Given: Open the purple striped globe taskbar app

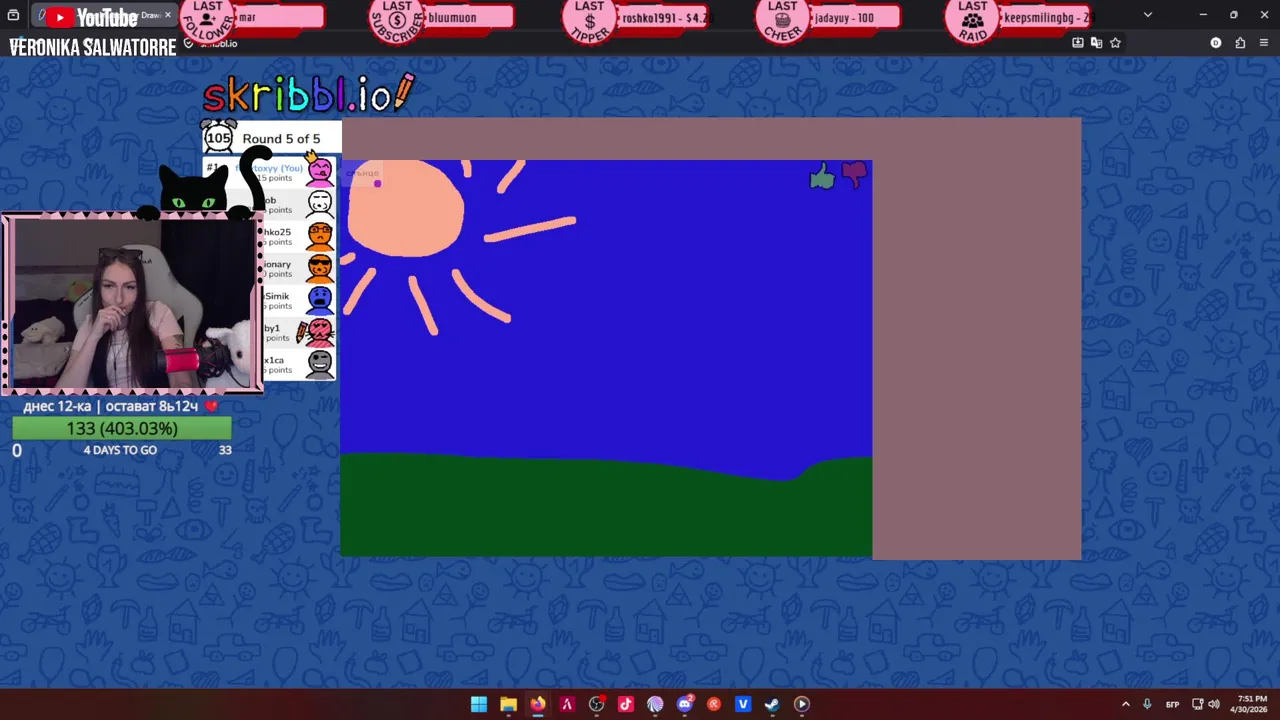Looking at the screenshot, I should (x=655, y=704).
